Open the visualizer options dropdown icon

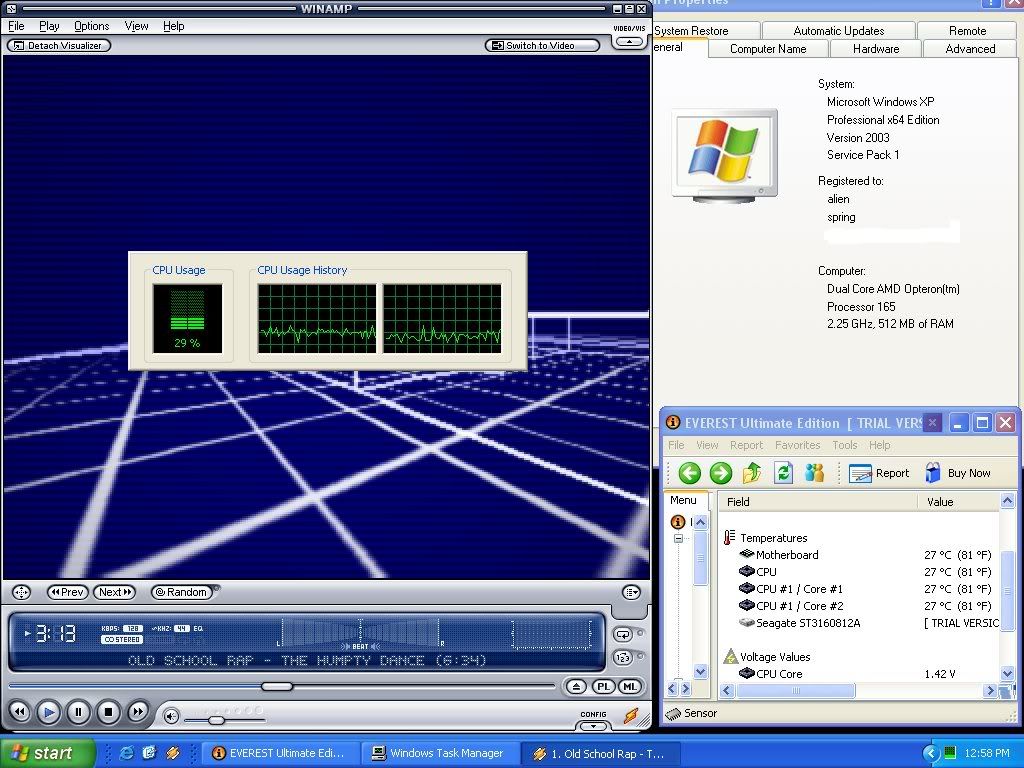631,592
